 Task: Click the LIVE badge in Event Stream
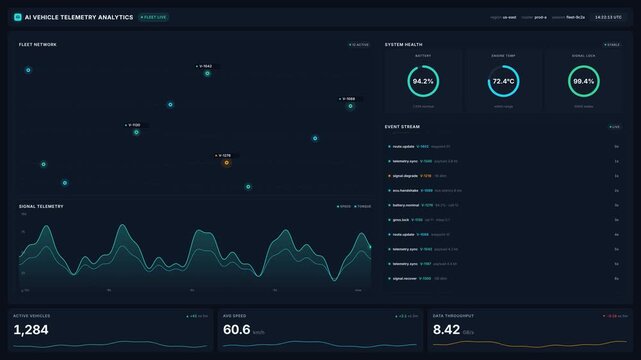[614, 127]
